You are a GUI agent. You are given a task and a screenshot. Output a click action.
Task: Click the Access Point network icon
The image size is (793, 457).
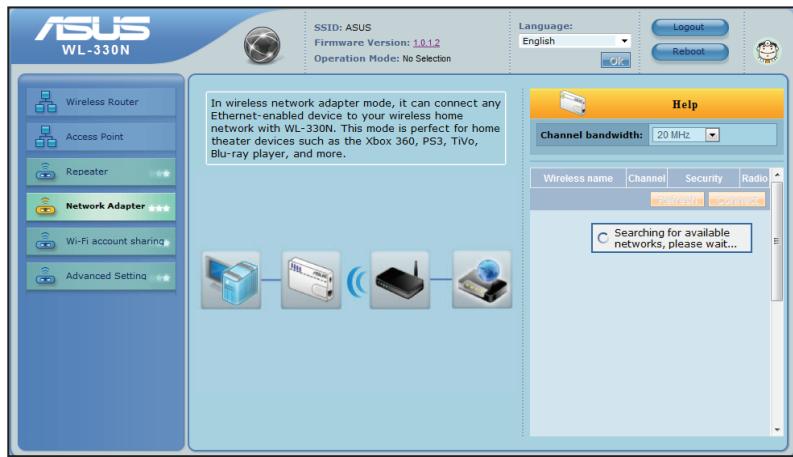tap(46, 136)
